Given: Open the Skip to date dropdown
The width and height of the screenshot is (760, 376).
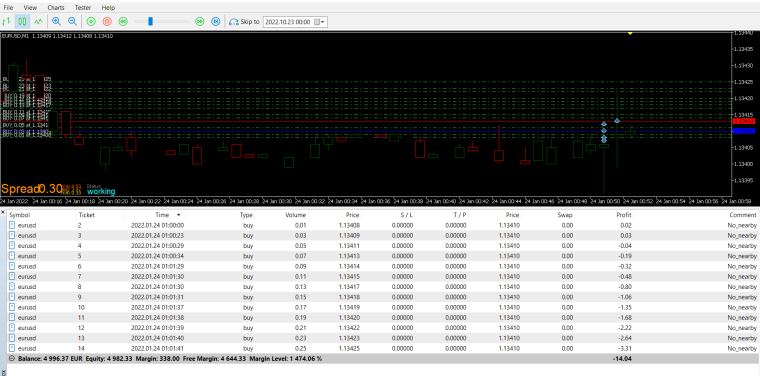Looking at the screenshot, I should (323, 22).
